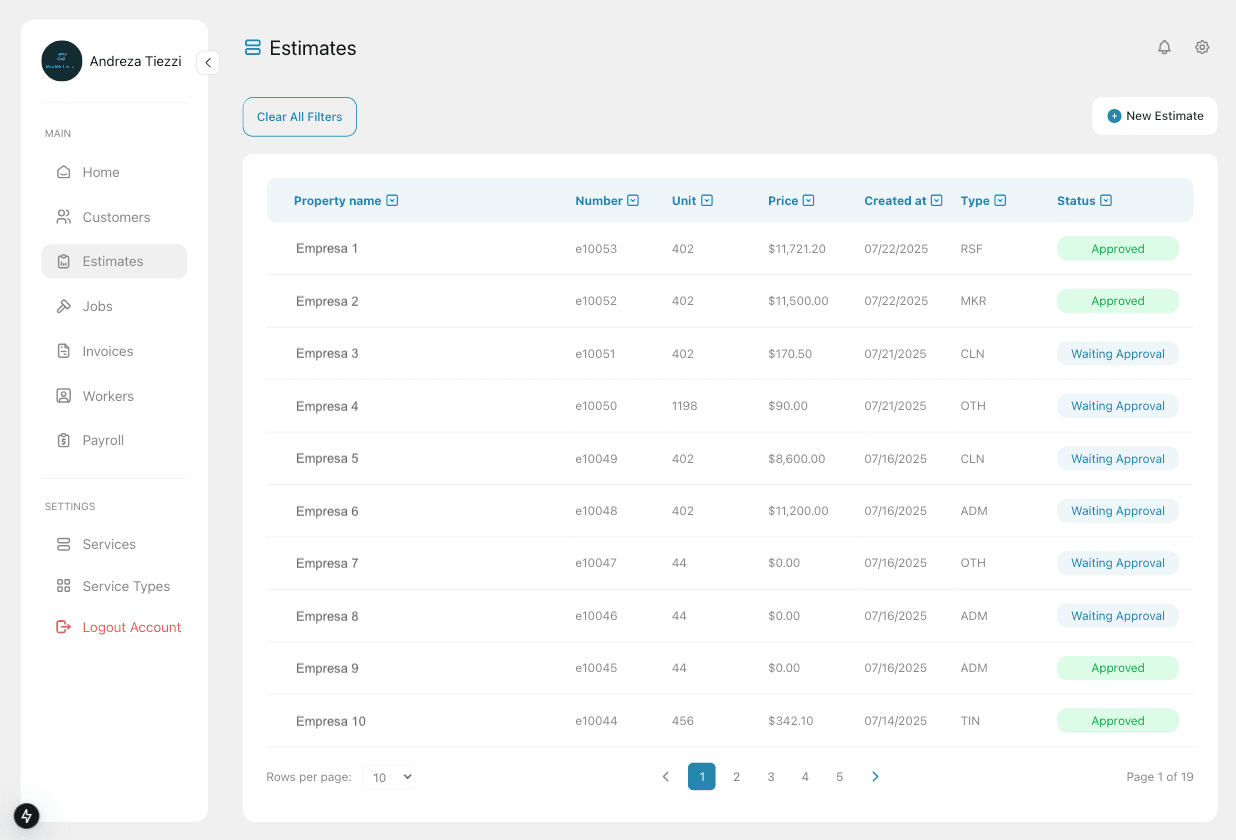This screenshot has width=1236, height=840.
Task: Open the notifications bell icon
Action: click(1164, 47)
